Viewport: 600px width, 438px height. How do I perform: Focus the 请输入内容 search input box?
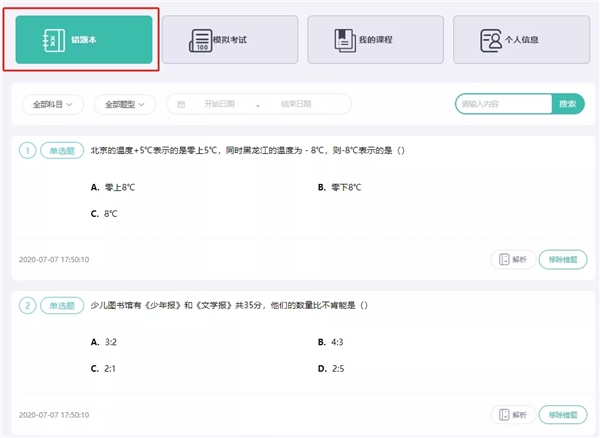503,104
